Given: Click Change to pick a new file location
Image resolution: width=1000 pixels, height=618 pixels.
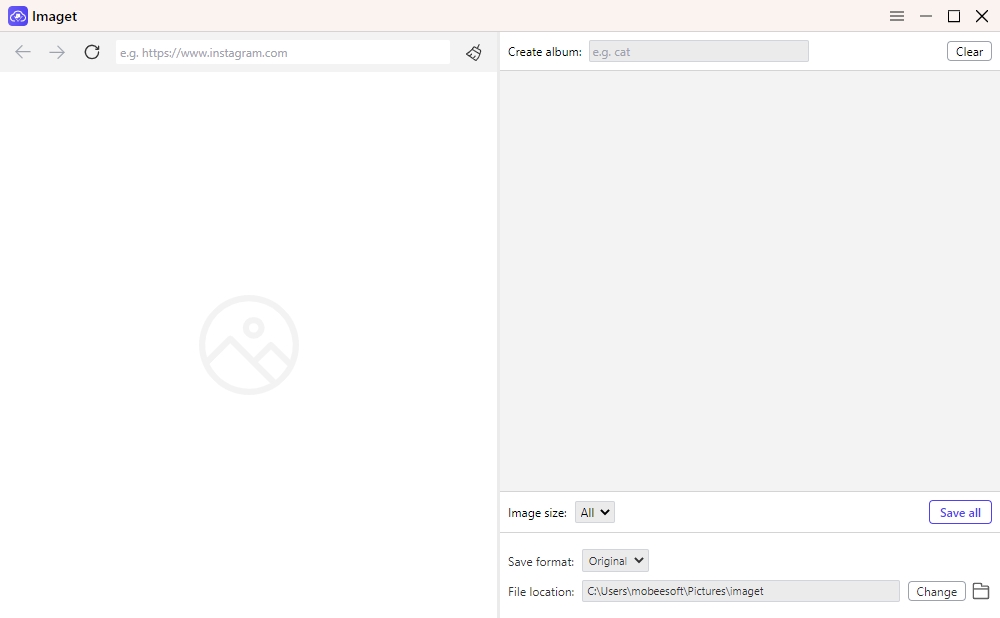Looking at the screenshot, I should point(936,591).
